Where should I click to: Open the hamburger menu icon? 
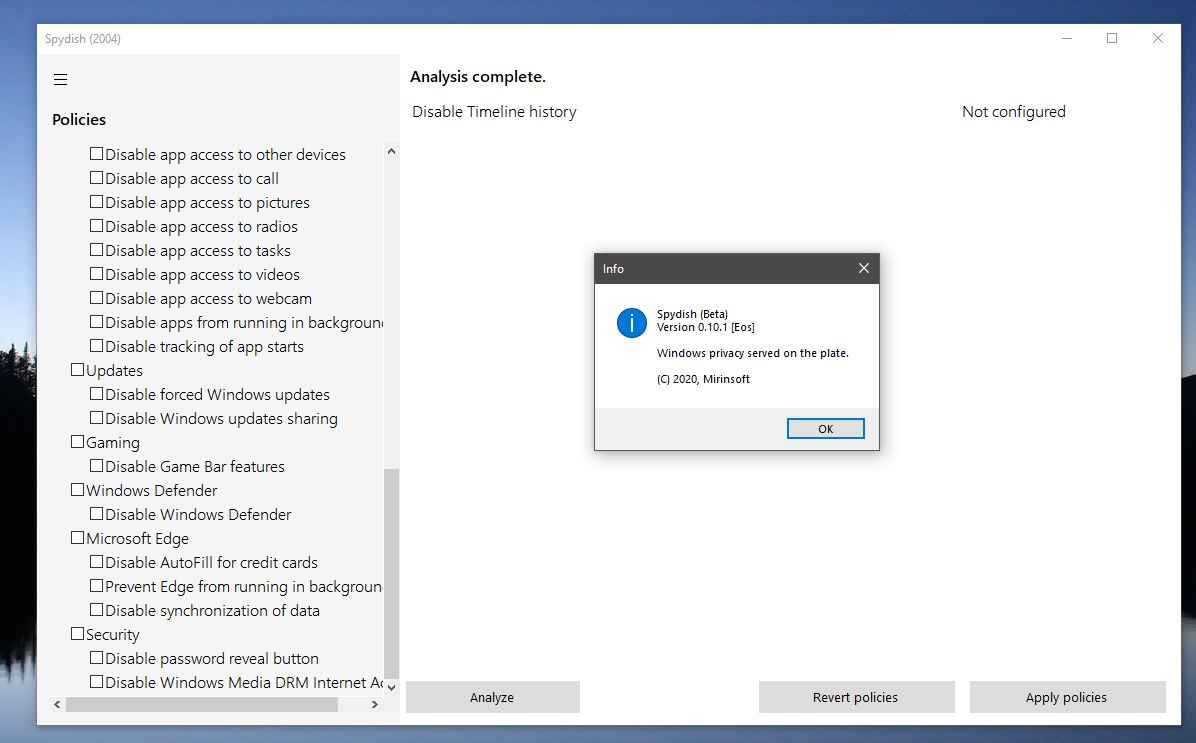tap(60, 79)
